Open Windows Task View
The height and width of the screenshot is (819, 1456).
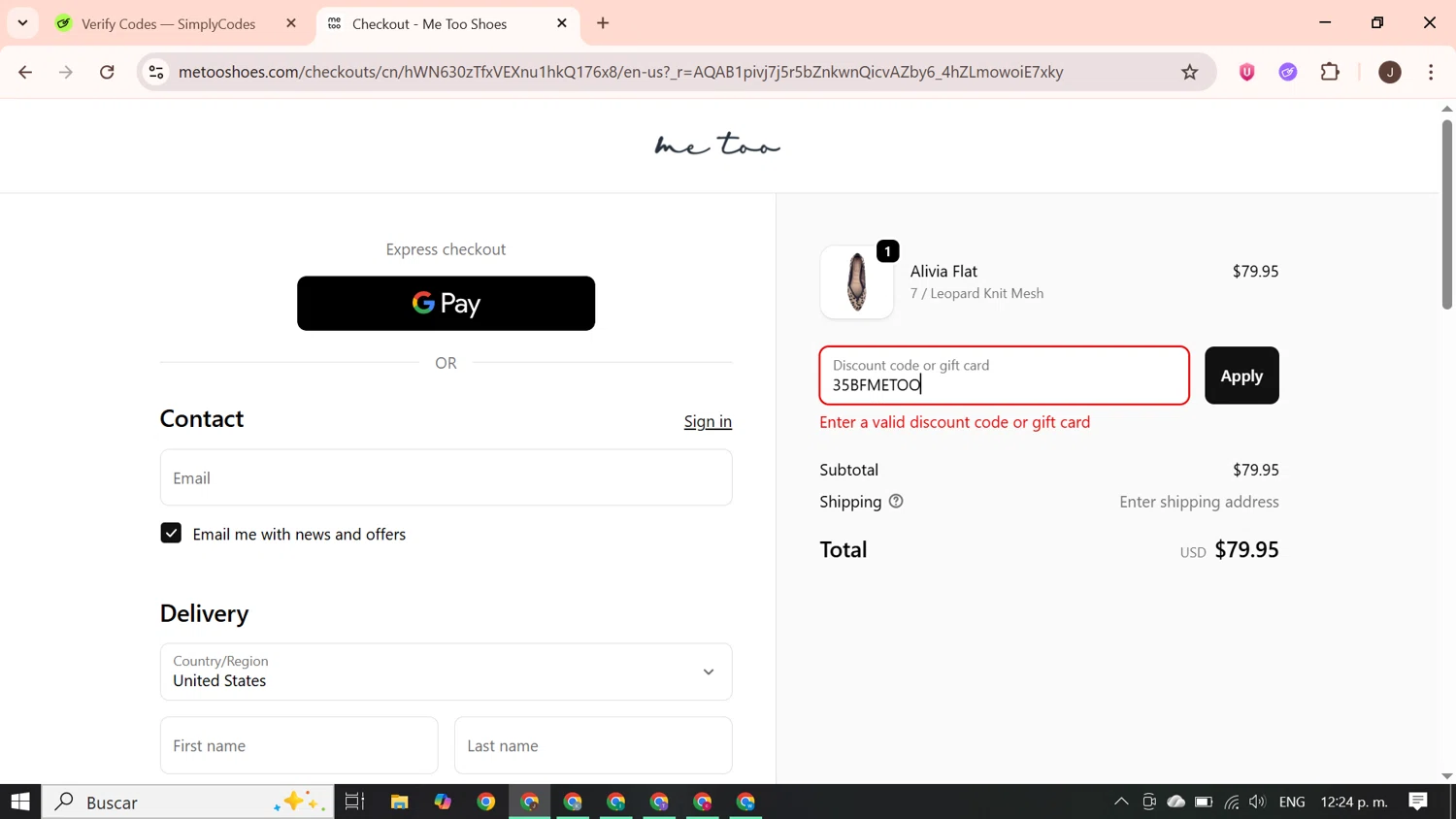tap(354, 802)
